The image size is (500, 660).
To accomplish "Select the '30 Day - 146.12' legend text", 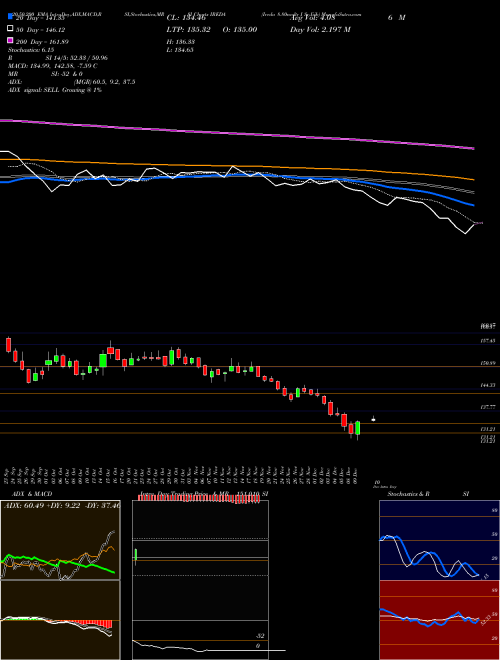I will click(41, 30).
